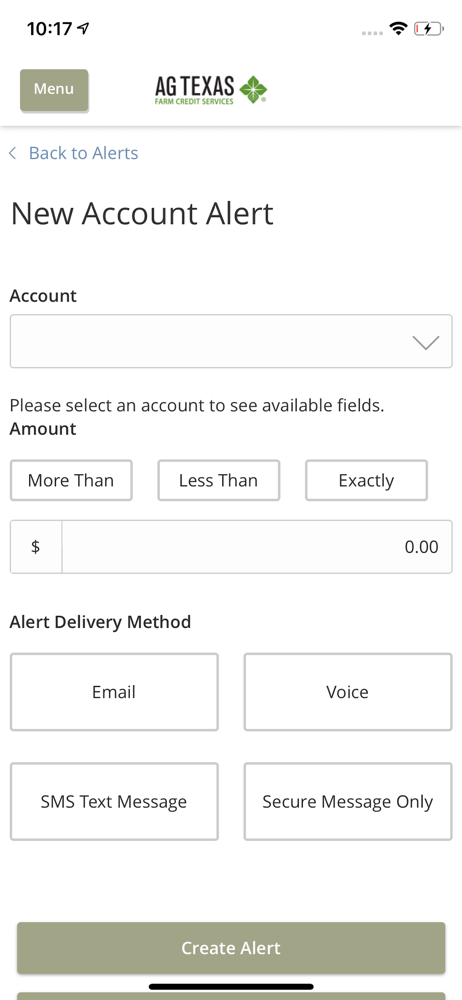
Task: Focus the dollar amount input showing 0.00
Action: coord(257,547)
